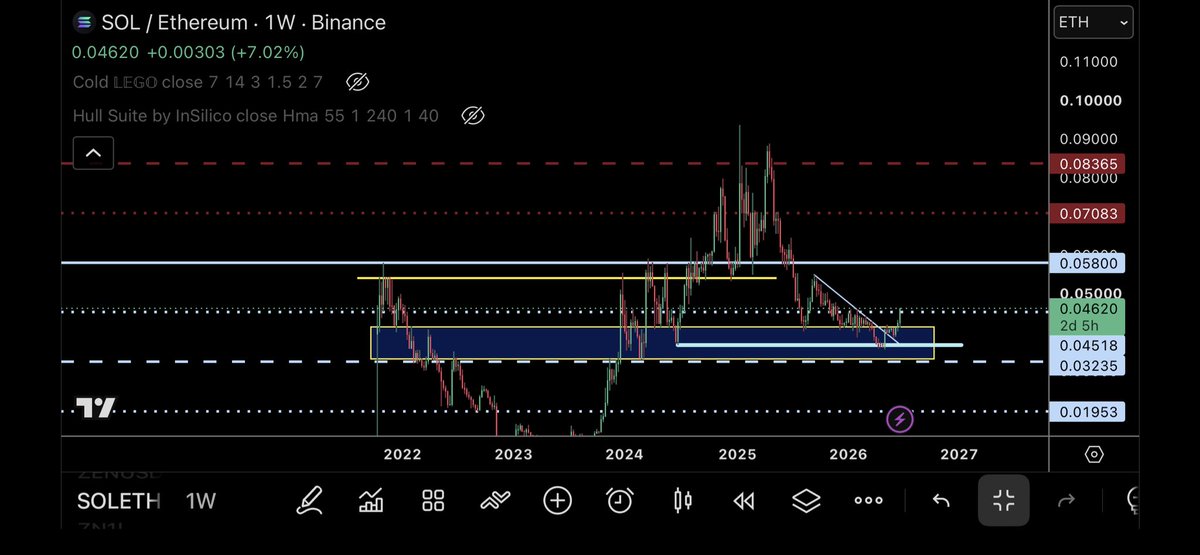Open the three-dots more menu

point(868,500)
